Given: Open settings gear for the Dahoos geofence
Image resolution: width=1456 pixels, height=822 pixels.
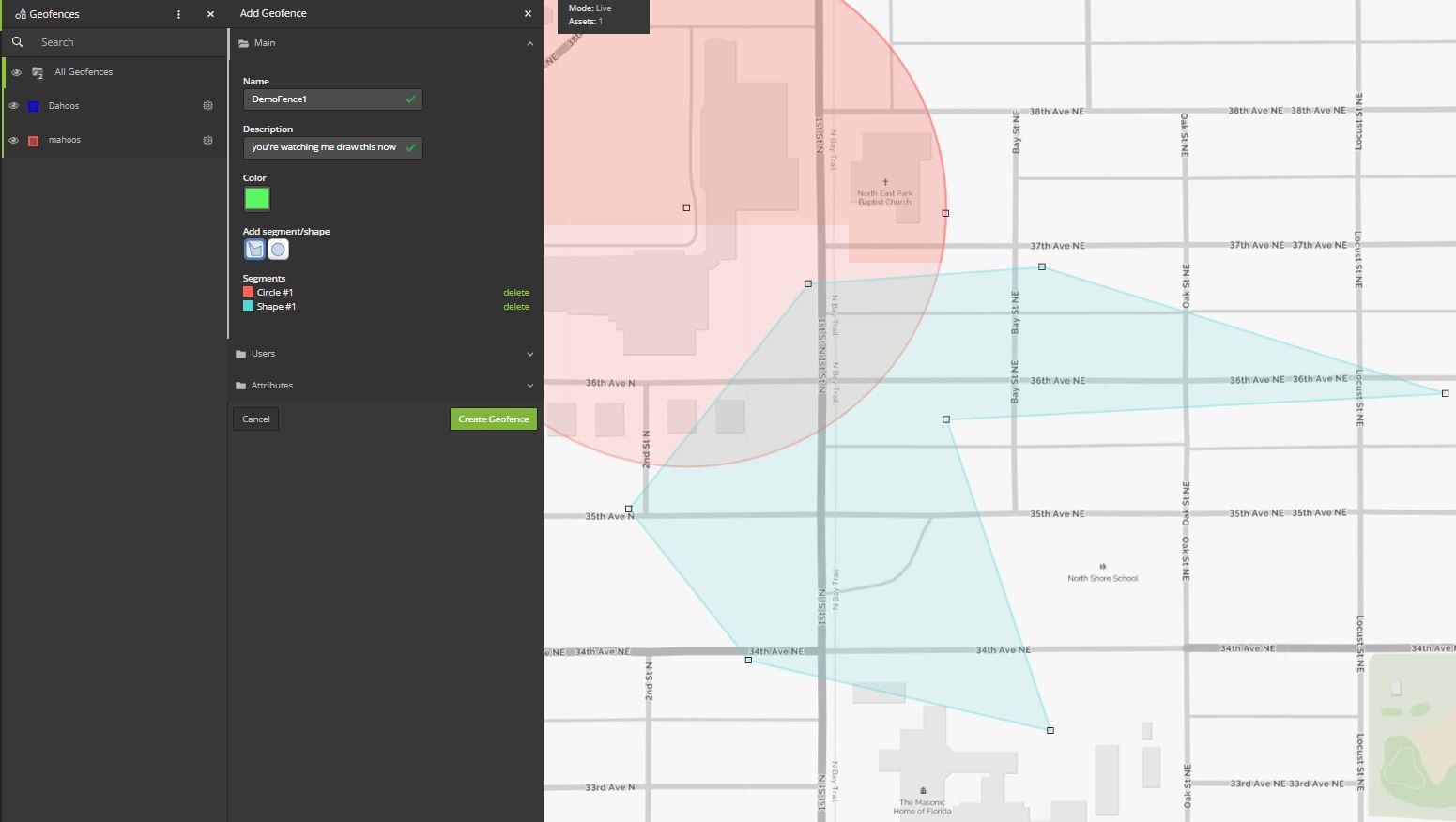Looking at the screenshot, I should pyautogui.click(x=207, y=105).
